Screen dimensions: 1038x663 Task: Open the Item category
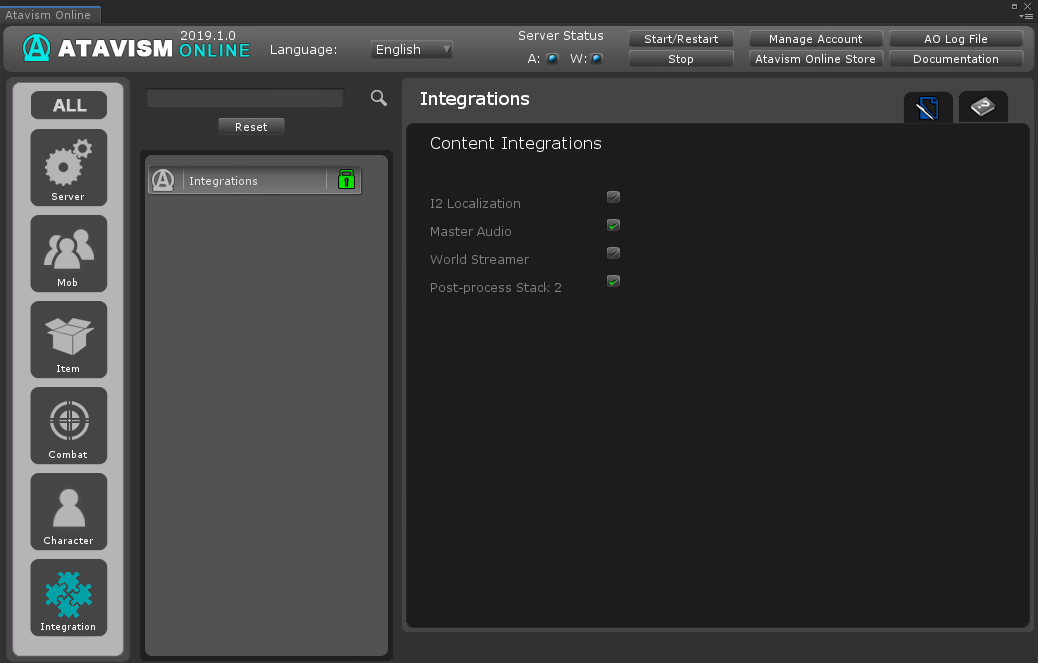[68, 339]
